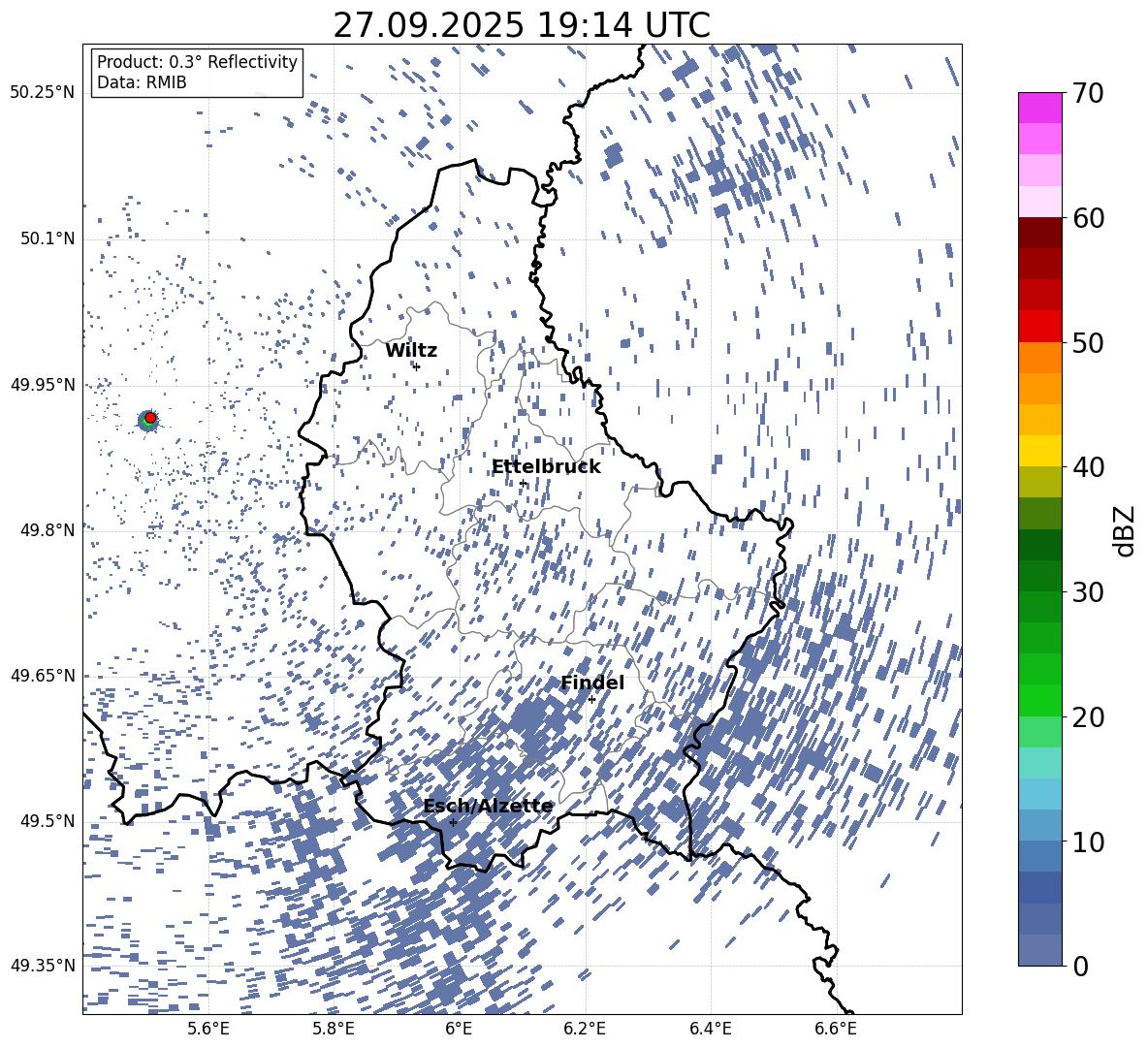Click the bright red colorbar segment above 50
Image resolution: width=1148 pixels, height=1048 pixels.
click(1039, 327)
